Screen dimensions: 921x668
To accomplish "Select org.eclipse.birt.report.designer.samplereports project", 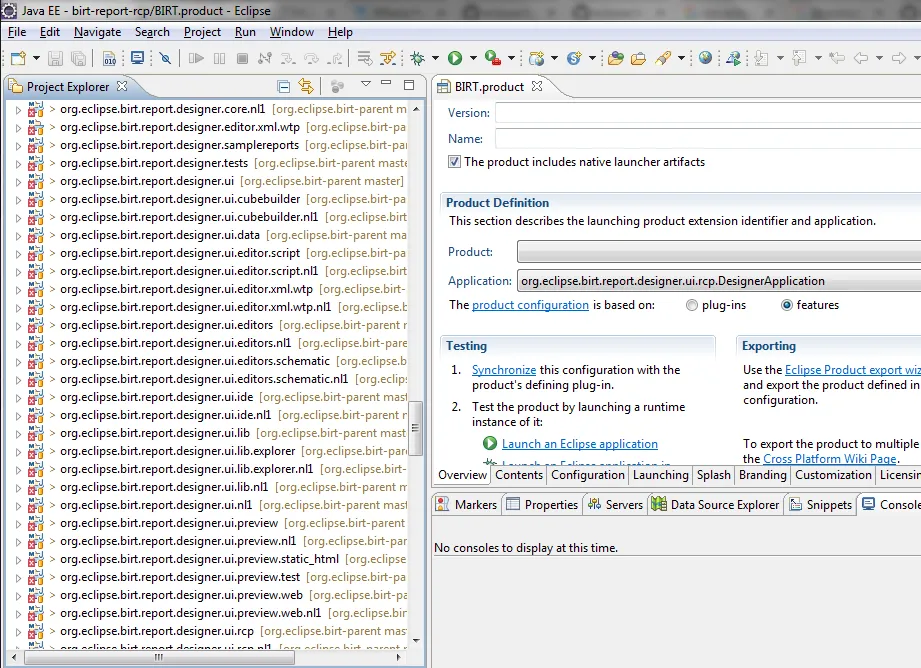I will [179, 145].
